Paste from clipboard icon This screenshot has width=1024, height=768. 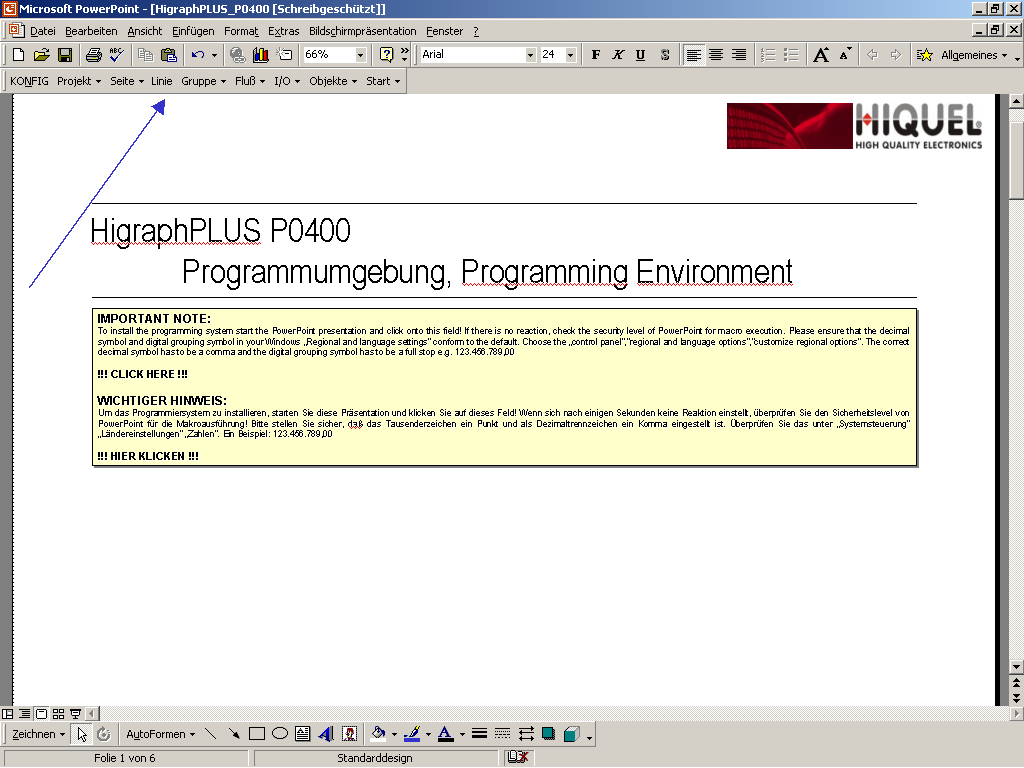pyautogui.click(x=168, y=55)
